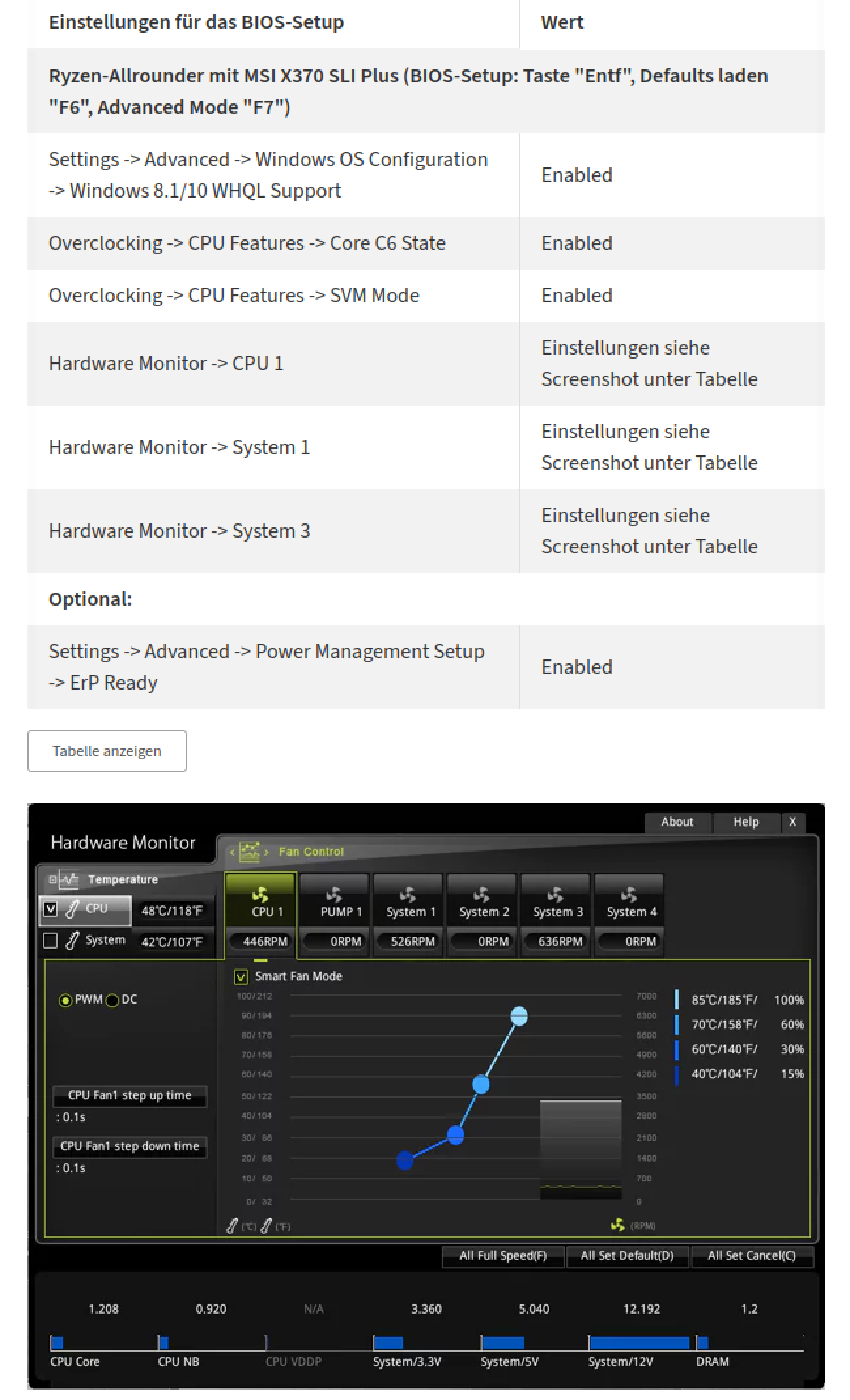Image resolution: width=850 pixels, height=1400 pixels.
Task: Click the color bar beside 85°C/185°F
Action: click(676, 1000)
